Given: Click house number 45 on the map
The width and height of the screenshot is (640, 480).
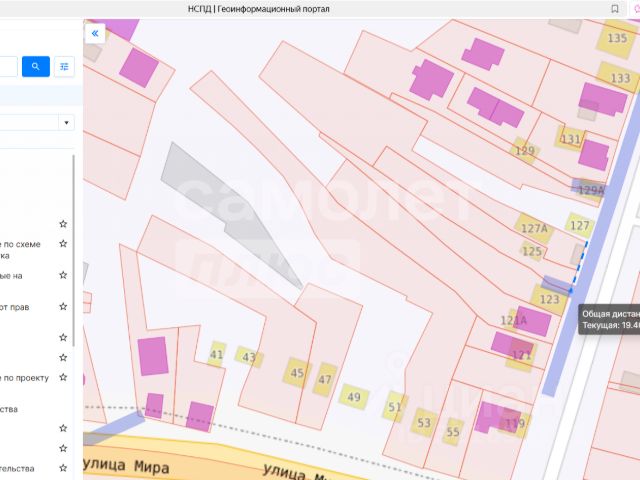Looking at the screenshot, I should point(297,373).
